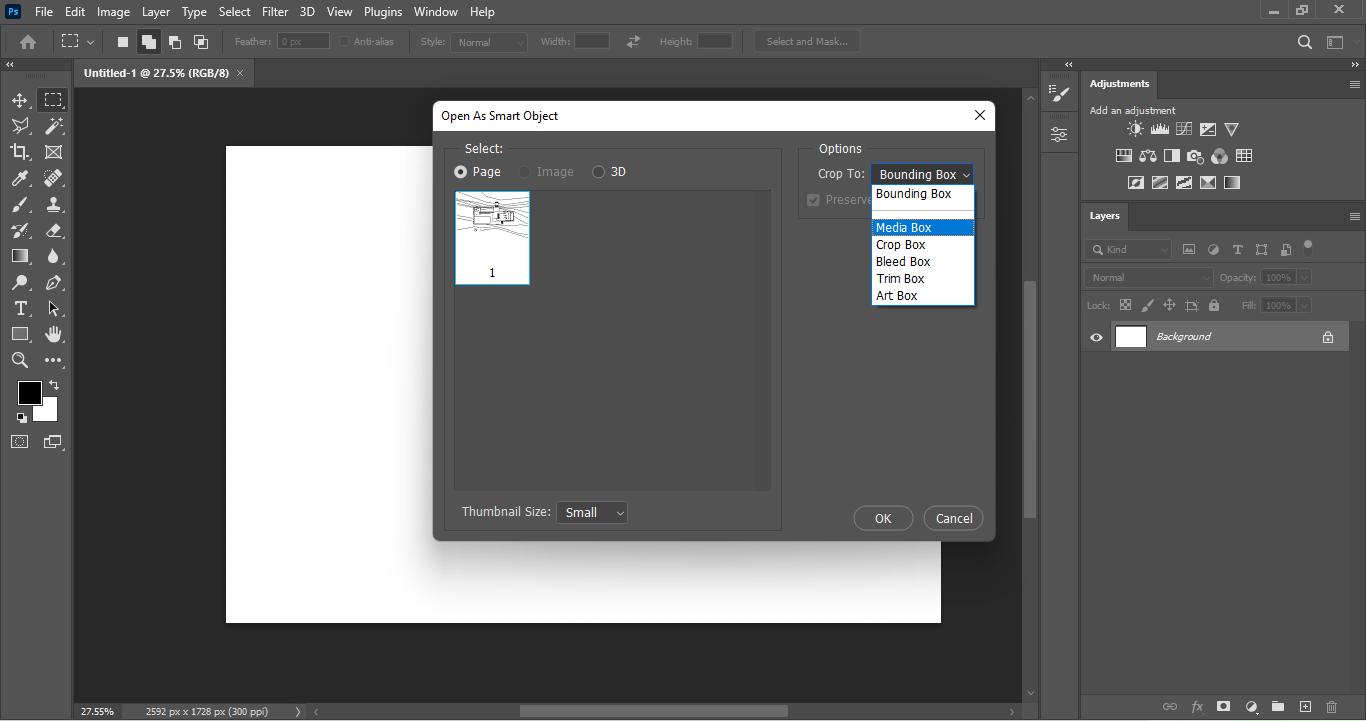The image size is (1366, 721).
Task: Toggle Background layer visibility eye
Action: pos(1097,337)
